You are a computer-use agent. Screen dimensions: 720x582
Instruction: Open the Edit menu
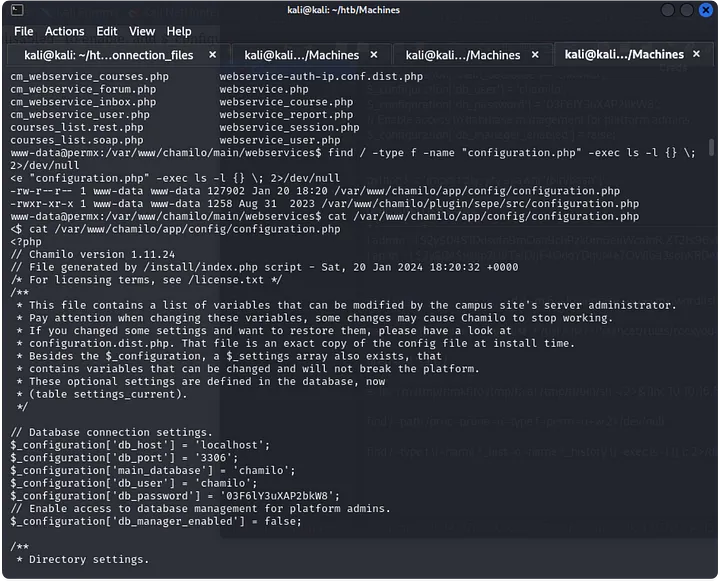(x=107, y=31)
